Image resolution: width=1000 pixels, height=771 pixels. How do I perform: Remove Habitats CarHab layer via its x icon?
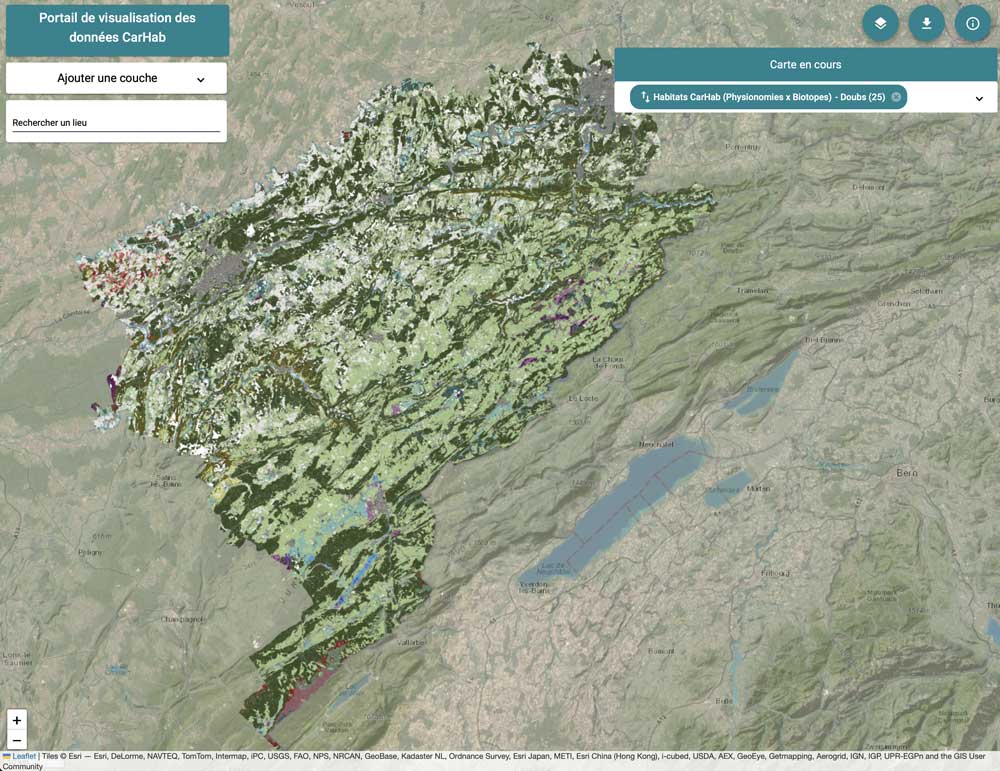(x=896, y=97)
